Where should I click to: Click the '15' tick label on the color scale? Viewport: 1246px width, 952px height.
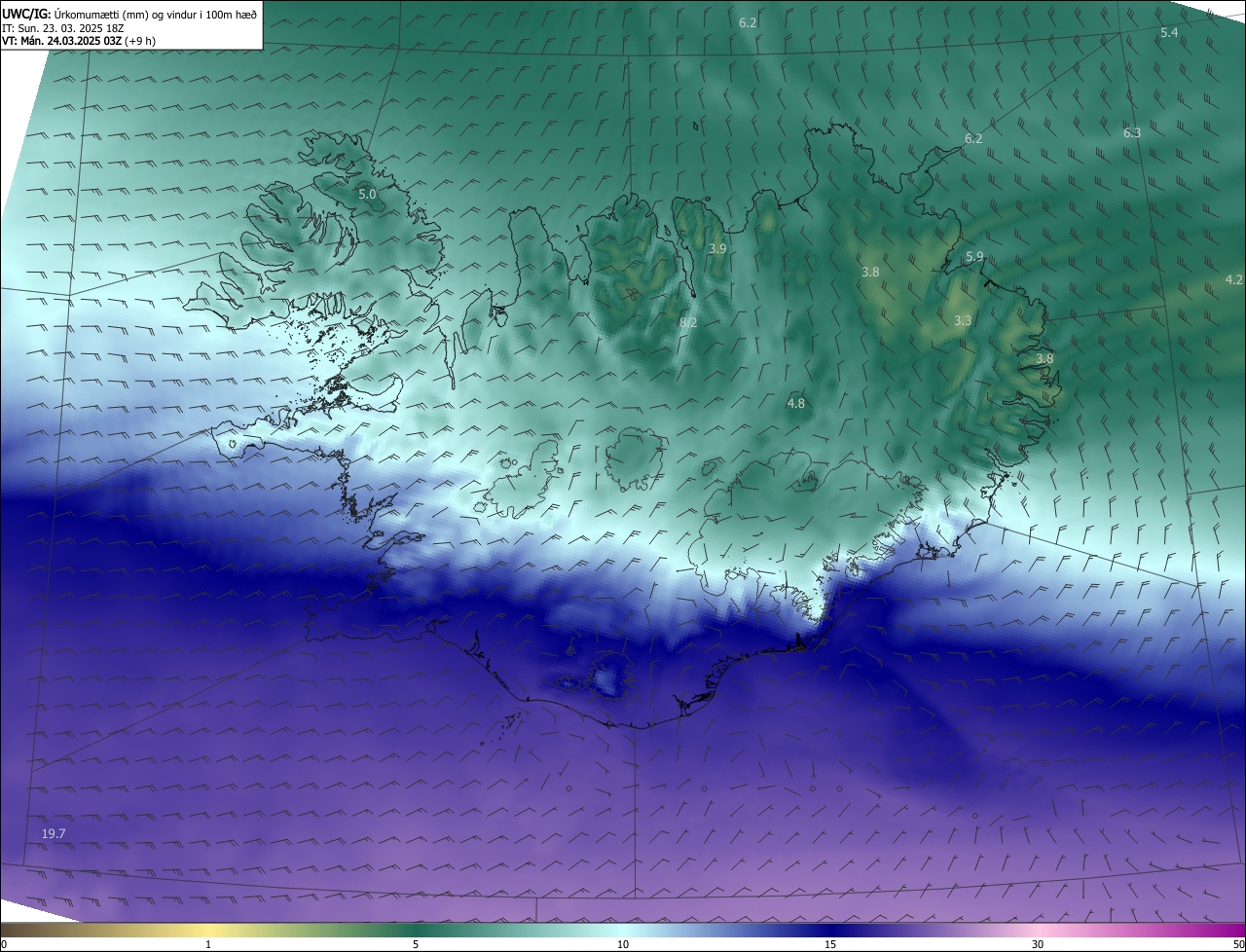[x=830, y=944]
